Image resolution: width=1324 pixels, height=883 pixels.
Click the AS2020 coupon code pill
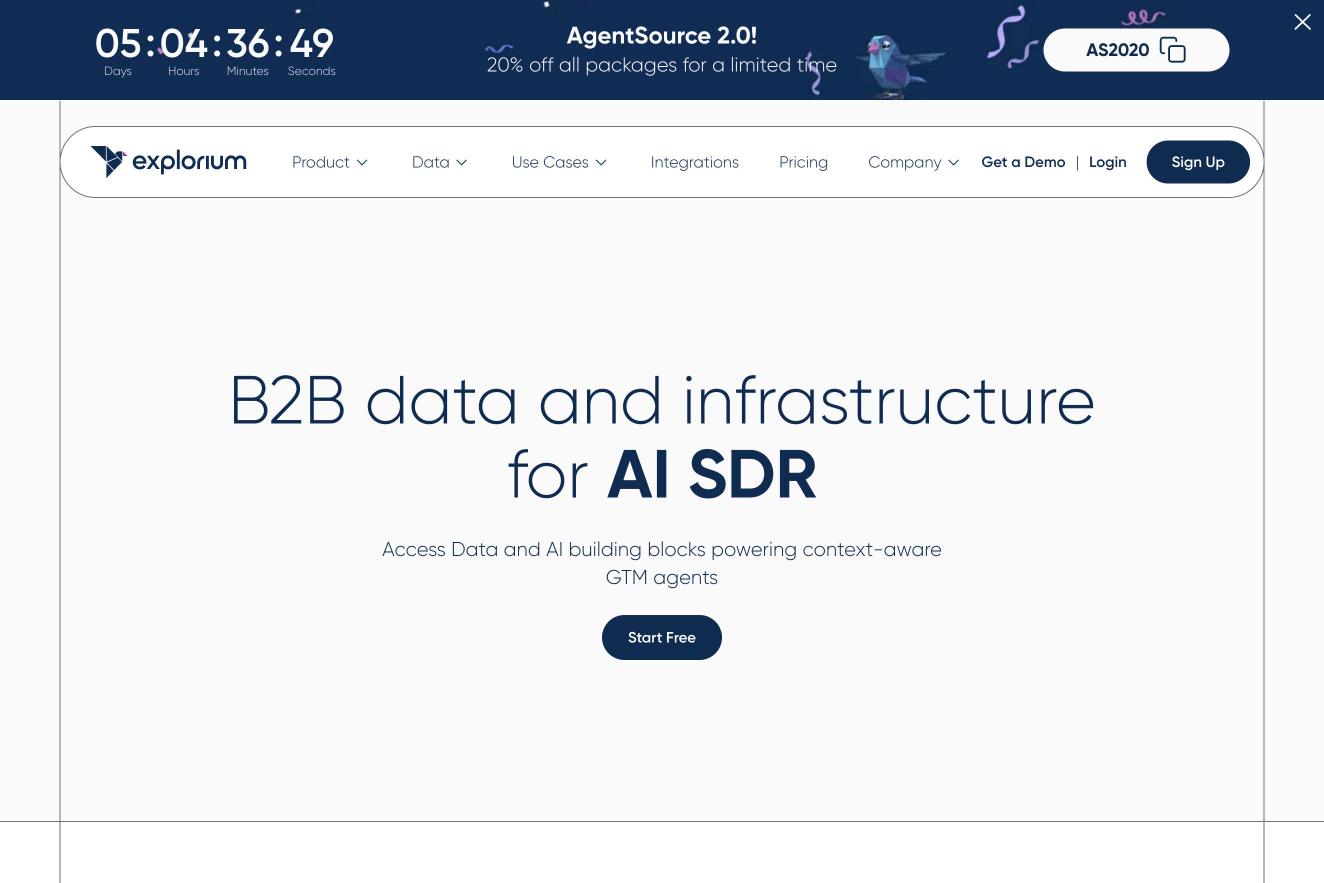point(1136,50)
